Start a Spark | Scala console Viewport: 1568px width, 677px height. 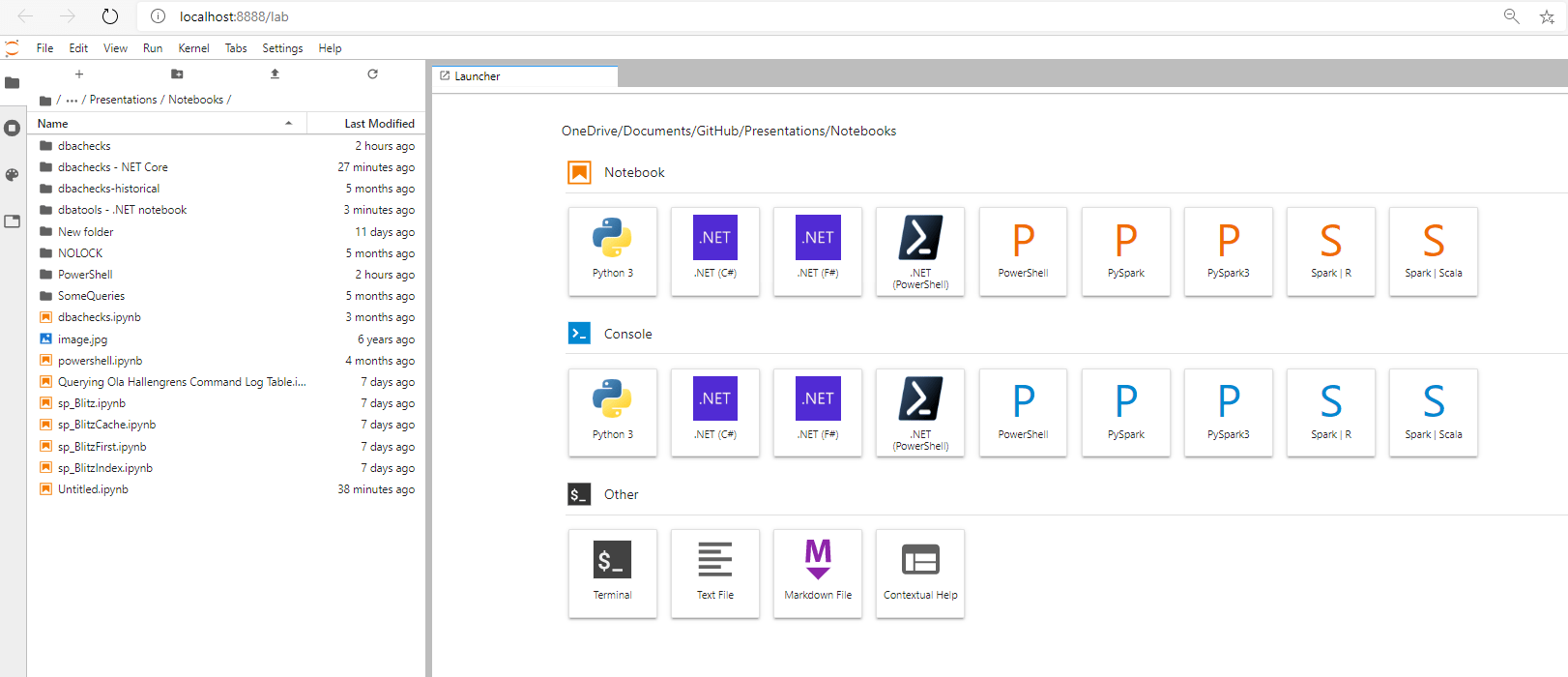click(1433, 412)
